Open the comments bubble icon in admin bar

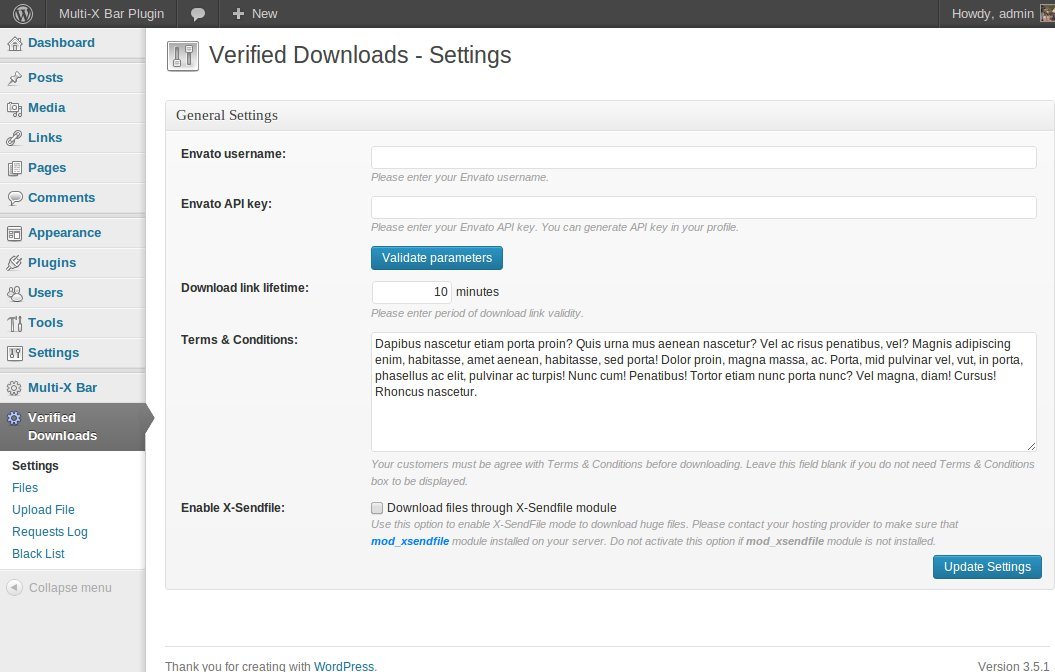(x=198, y=14)
